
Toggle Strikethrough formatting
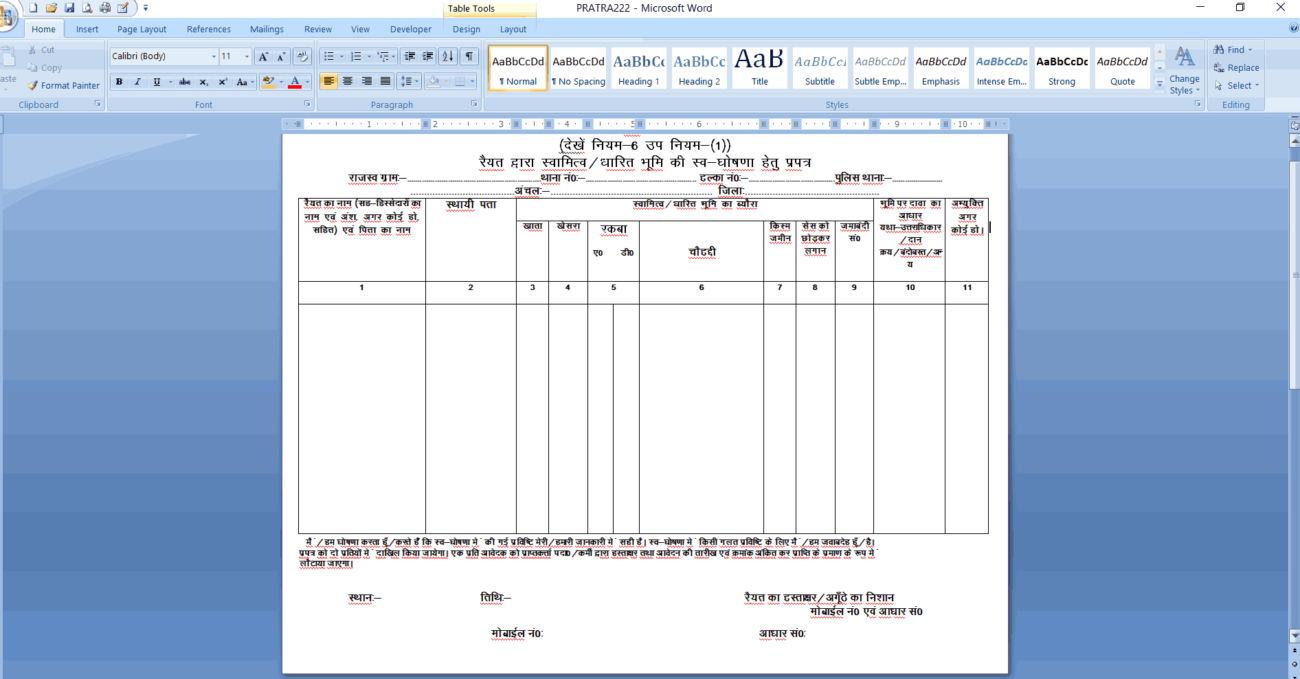click(184, 82)
